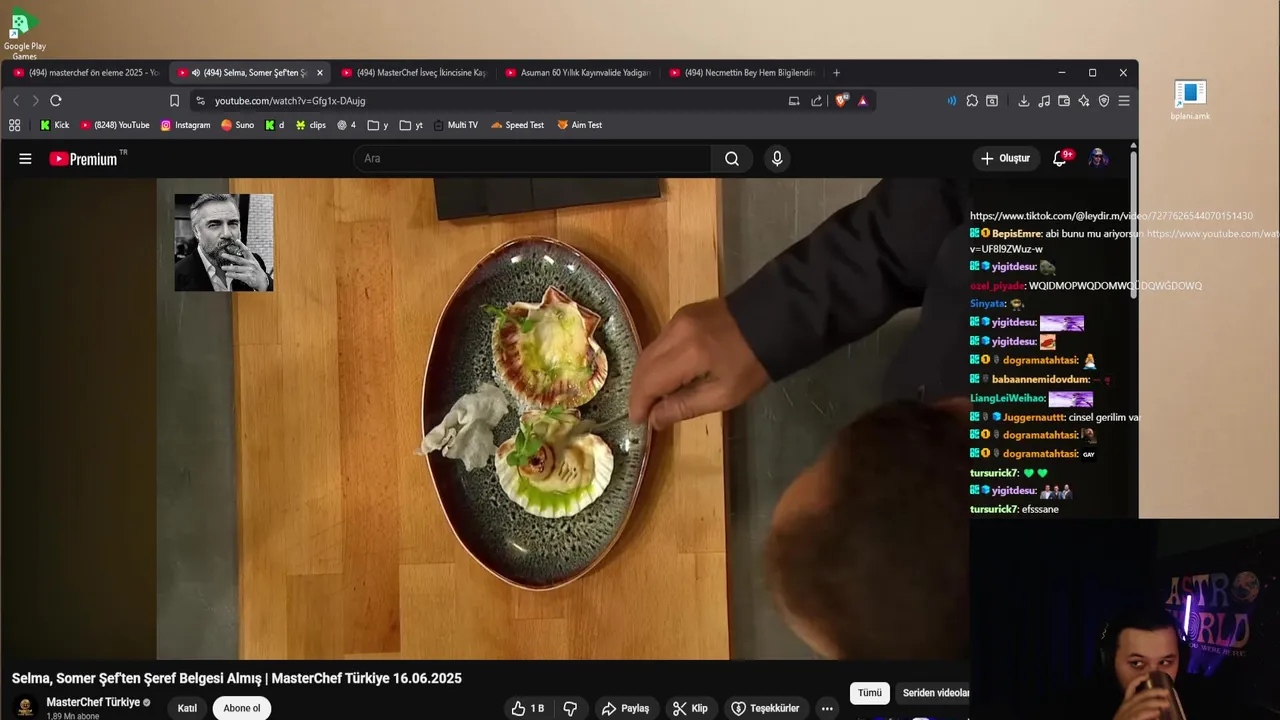Dislike the video with thumbs down
This screenshot has width=1280, height=720.
[570, 708]
